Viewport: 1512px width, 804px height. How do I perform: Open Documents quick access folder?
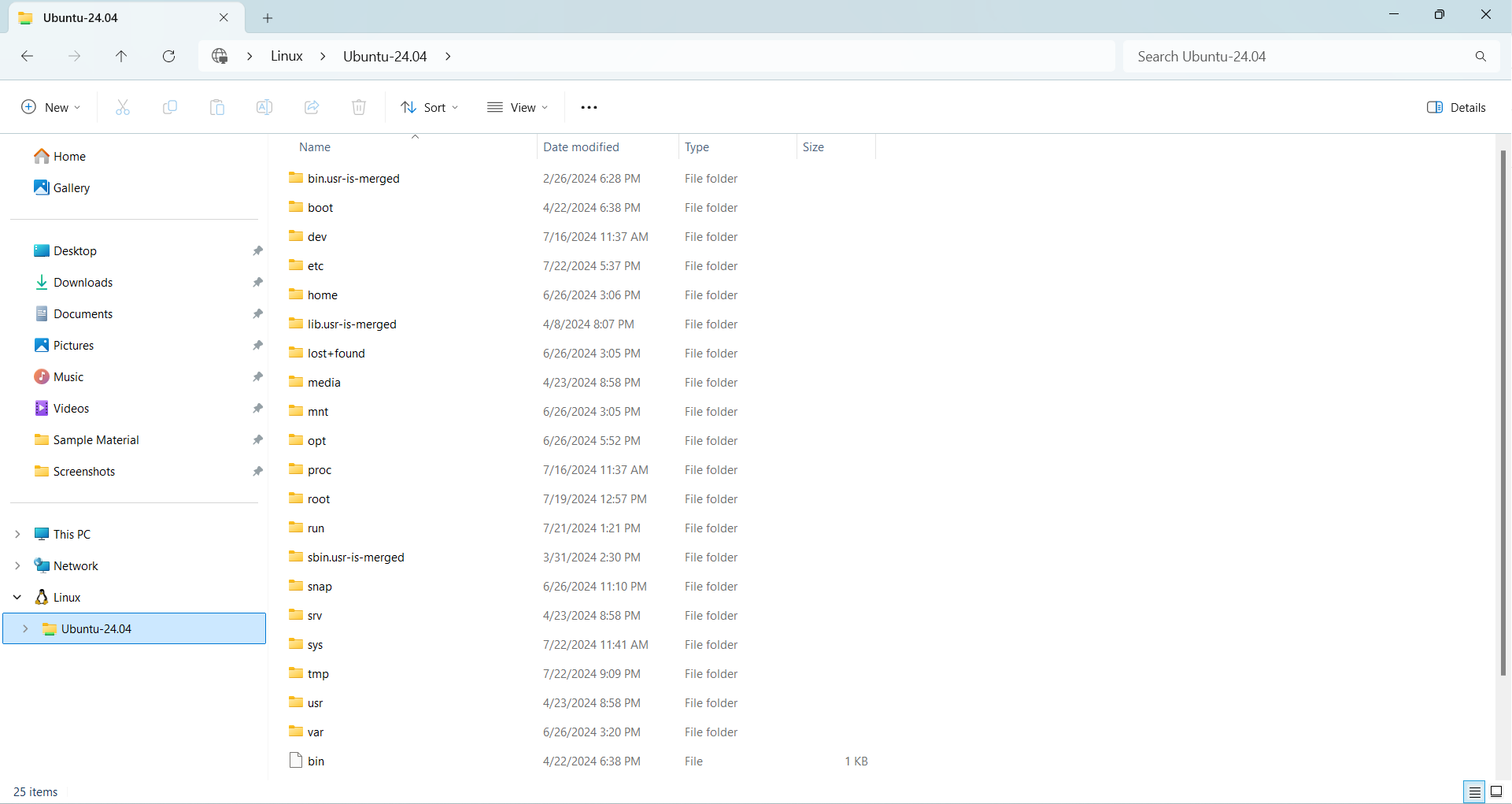(73, 313)
